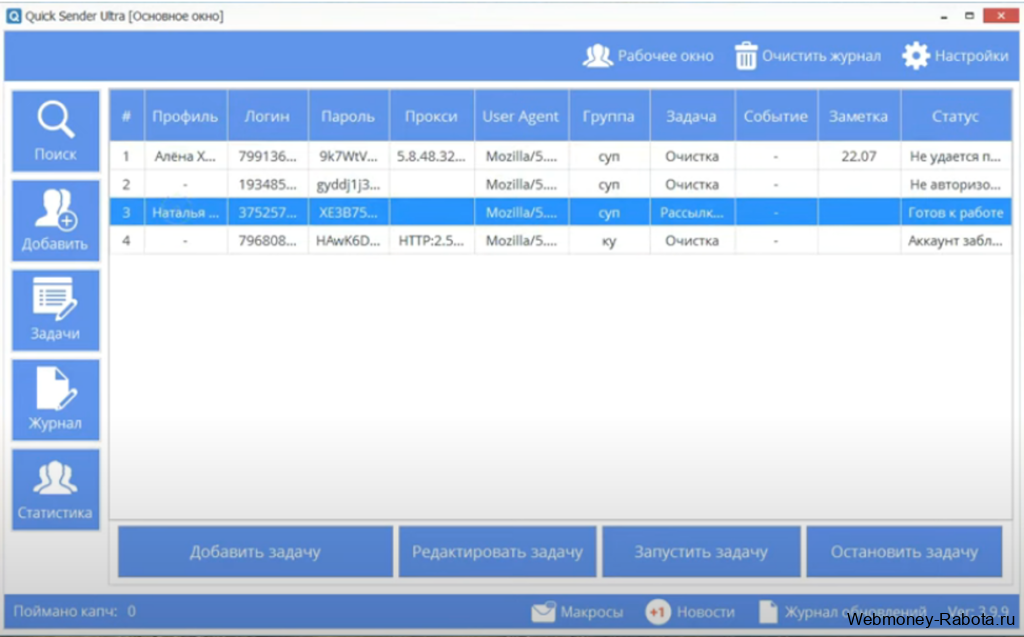Image resolution: width=1024 pixels, height=637 pixels.
Task: Click status Не удается п...
Action: pyautogui.click(x=955, y=156)
